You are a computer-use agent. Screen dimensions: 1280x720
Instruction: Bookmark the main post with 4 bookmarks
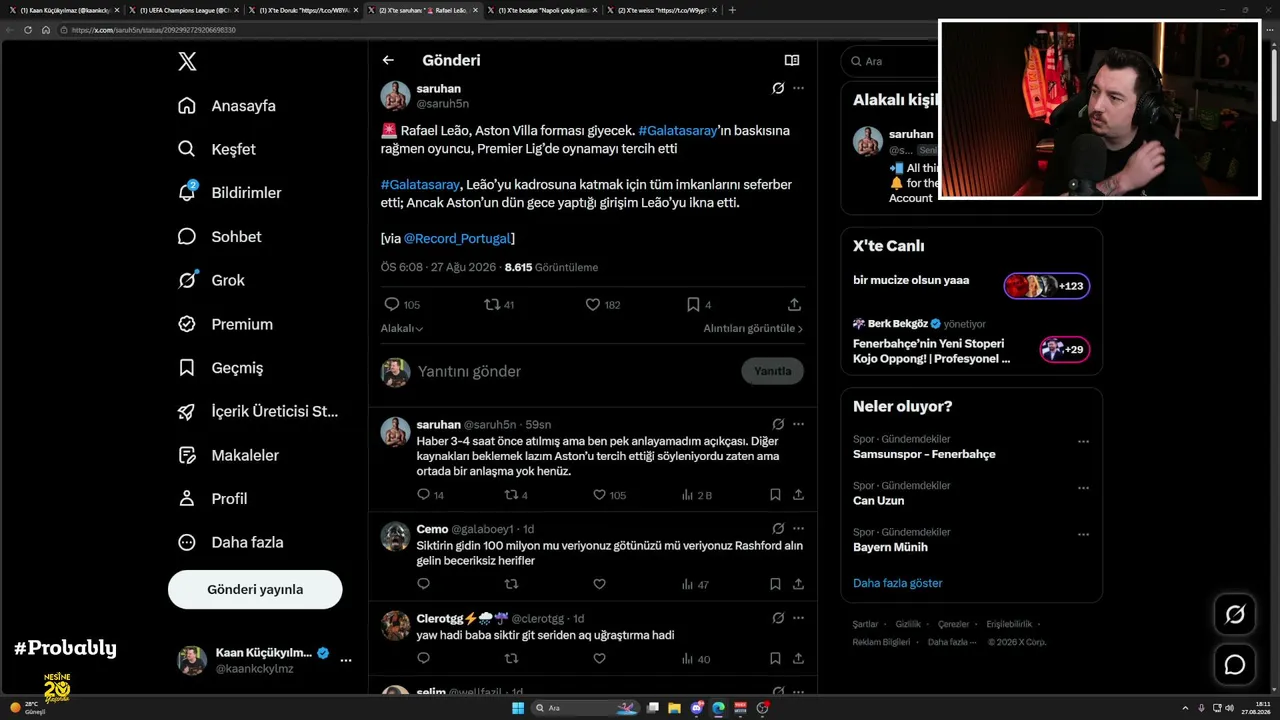pos(693,304)
